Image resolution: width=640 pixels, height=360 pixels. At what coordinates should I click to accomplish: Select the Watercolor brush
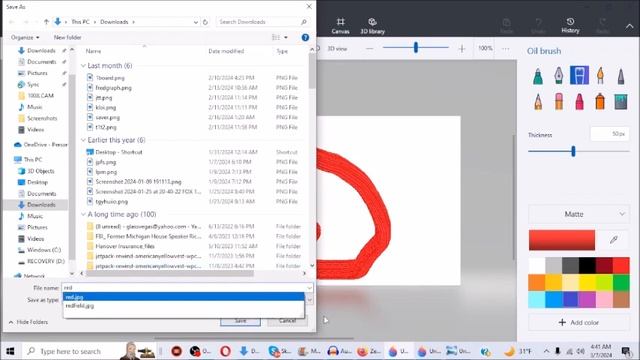(600, 76)
